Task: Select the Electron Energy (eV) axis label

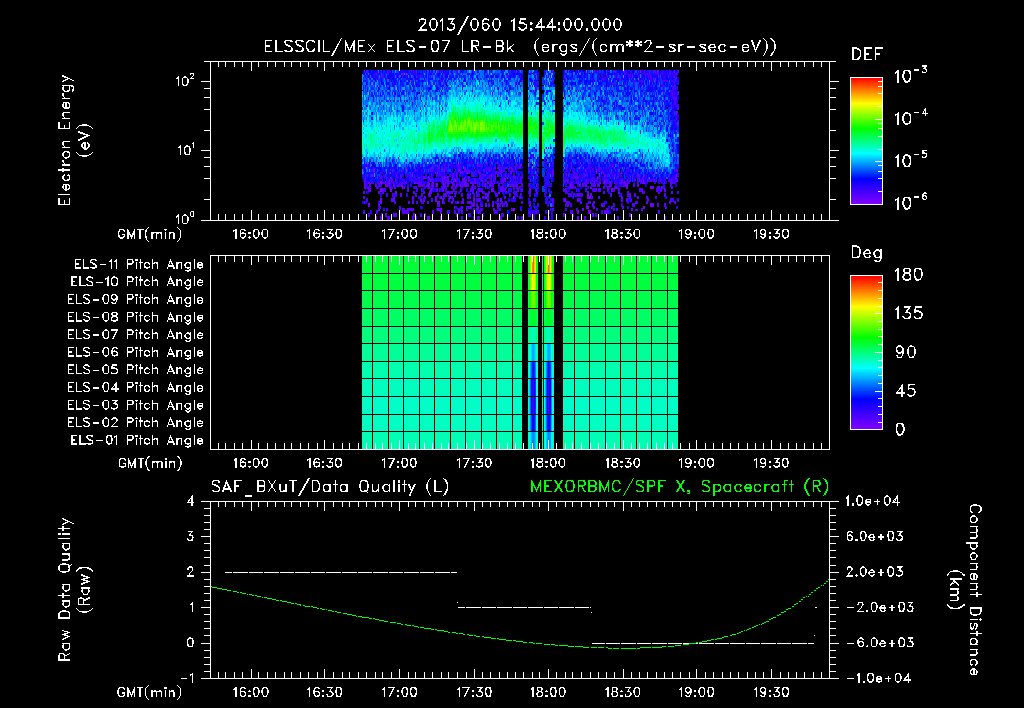Action: (74, 140)
